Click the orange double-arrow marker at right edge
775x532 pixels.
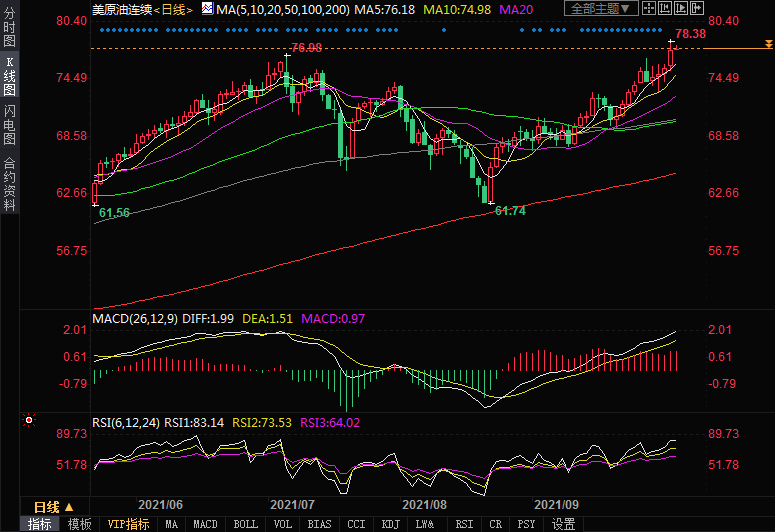tap(767, 45)
